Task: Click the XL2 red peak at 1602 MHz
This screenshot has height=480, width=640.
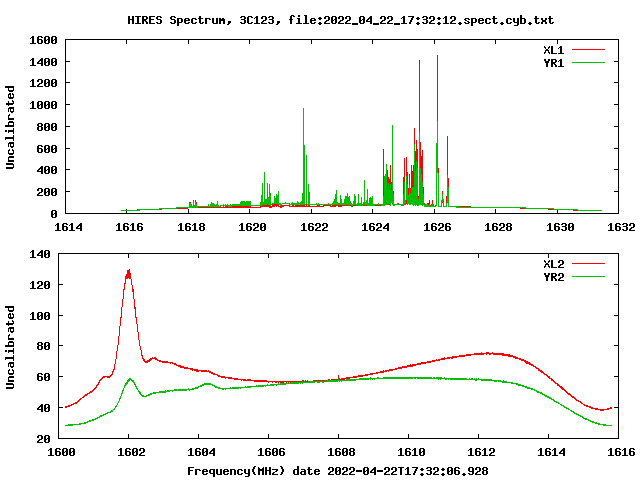Action: point(129,274)
